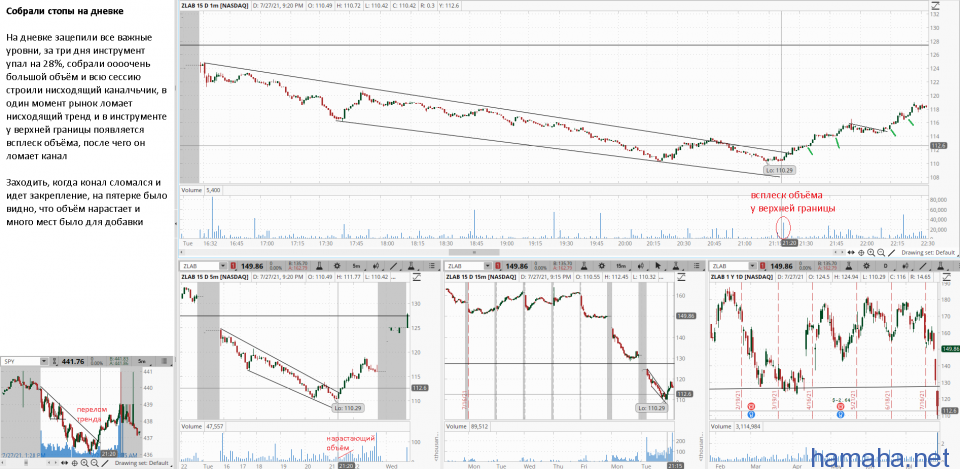
Task: Open the 15m timeframe selector in ZLAB chart
Action: pyautogui.click(x=621, y=266)
